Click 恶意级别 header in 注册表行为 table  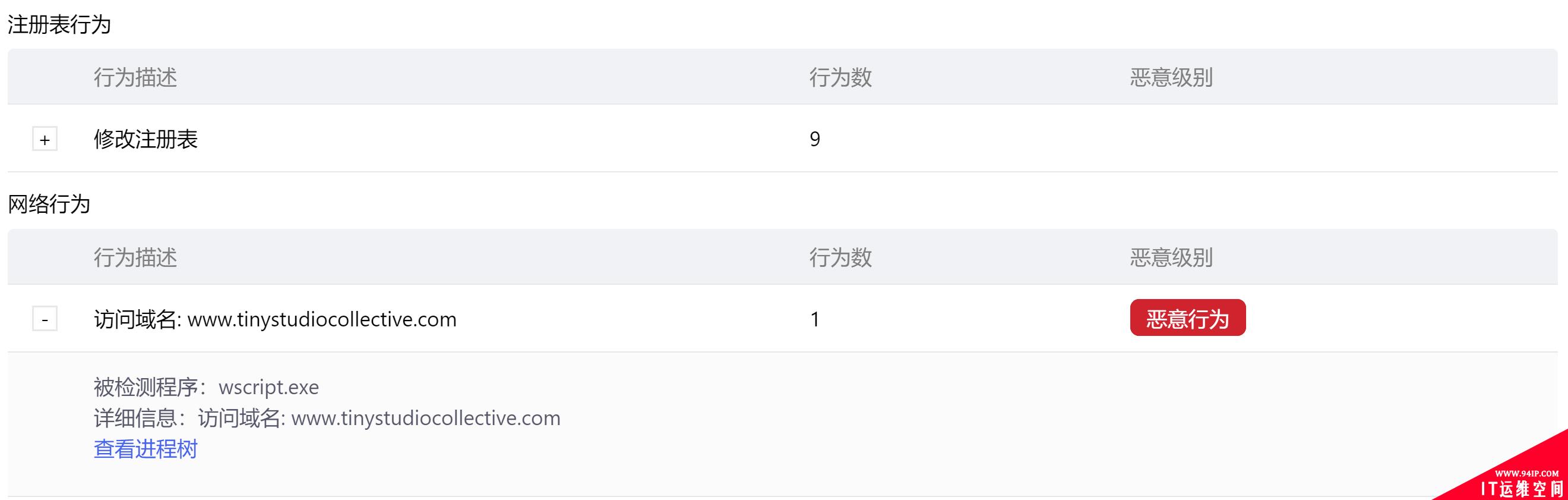pos(1171,77)
